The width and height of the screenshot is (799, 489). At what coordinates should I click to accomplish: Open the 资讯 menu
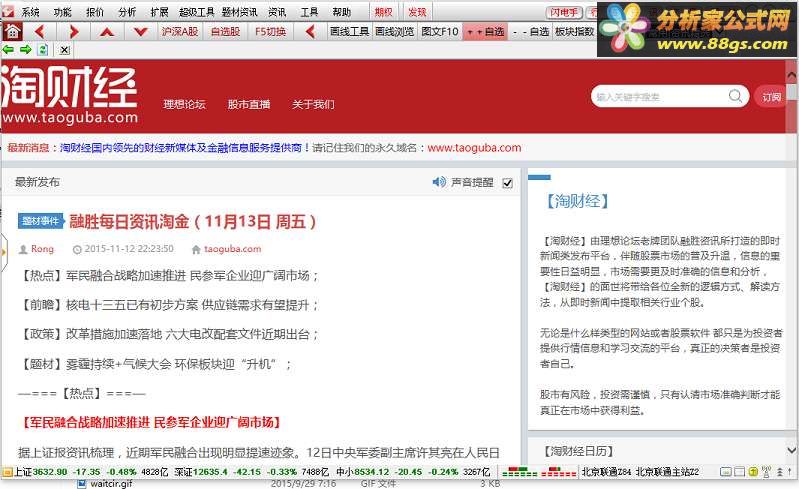pos(277,12)
